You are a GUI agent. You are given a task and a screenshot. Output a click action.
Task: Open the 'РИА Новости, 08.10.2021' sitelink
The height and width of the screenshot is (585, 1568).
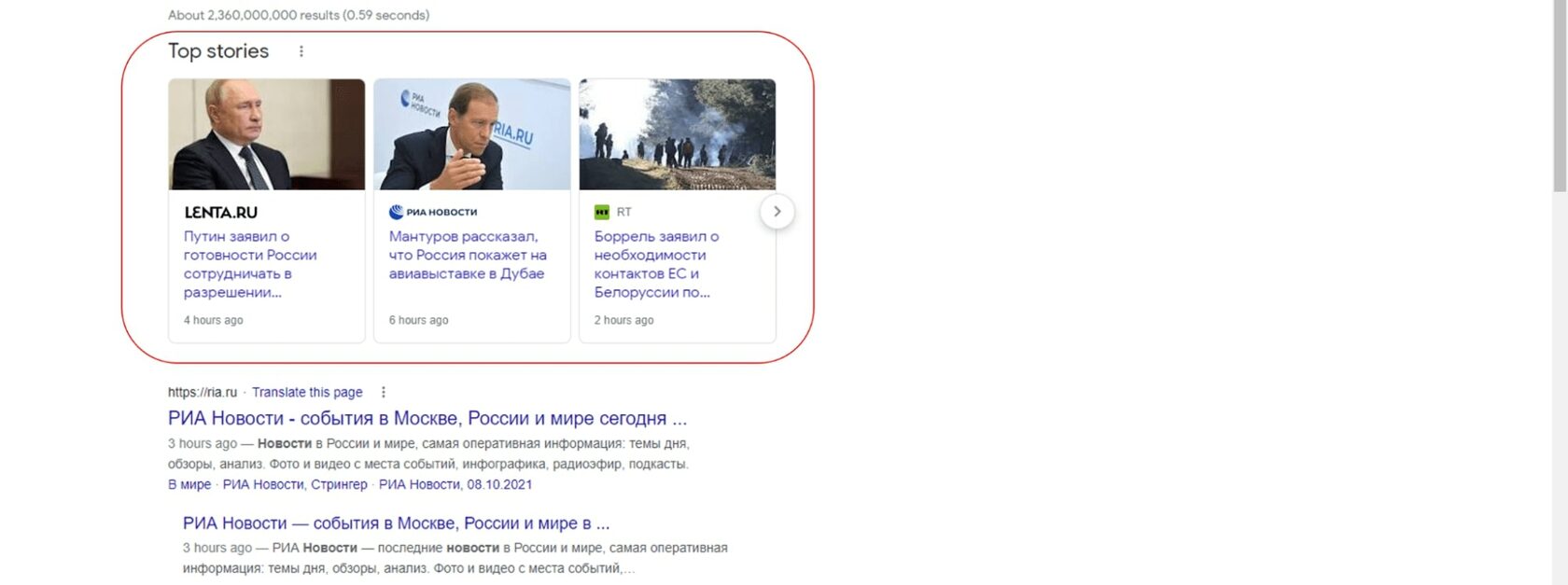(x=455, y=484)
